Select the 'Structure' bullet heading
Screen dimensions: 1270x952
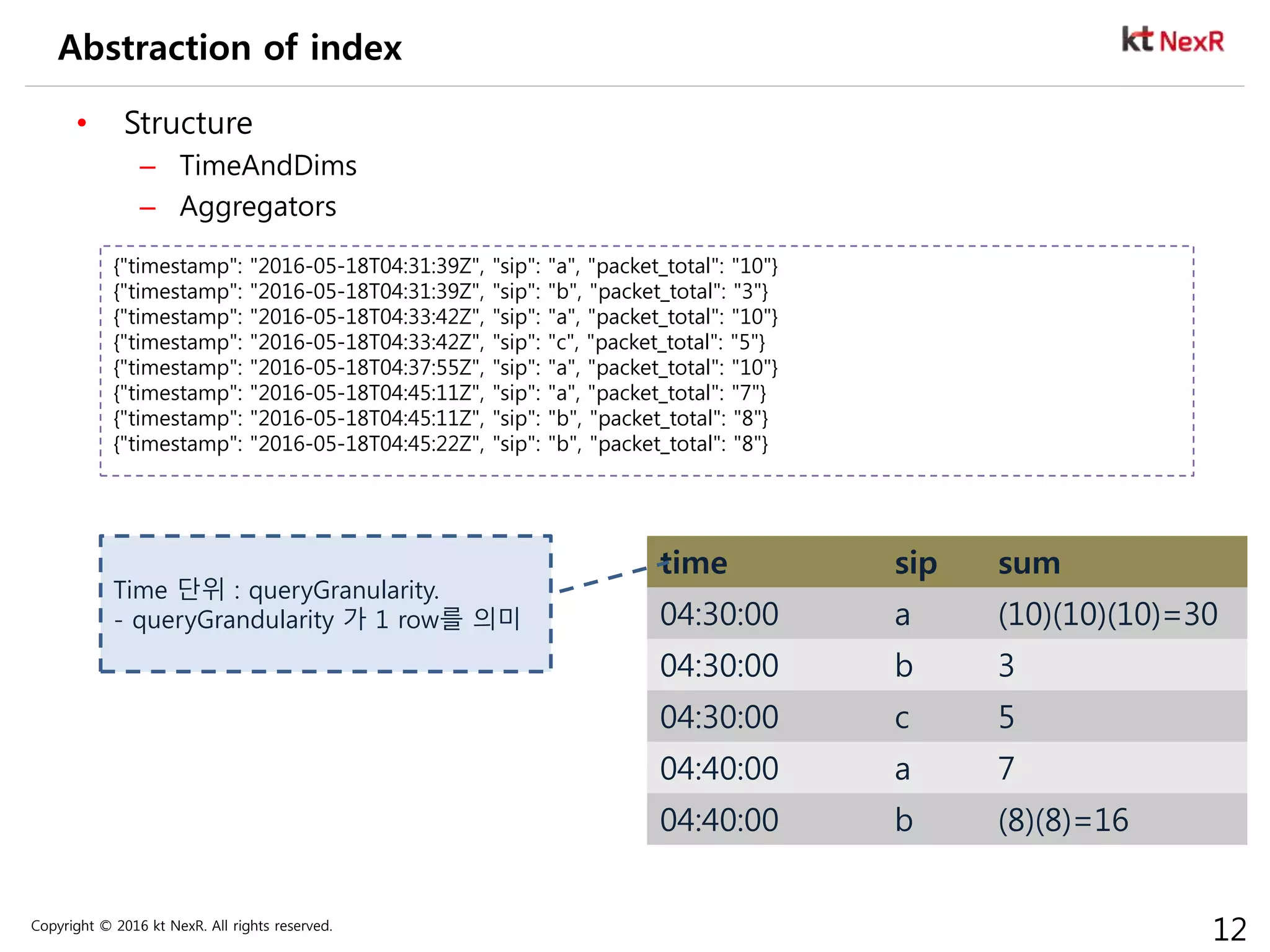click(x=188, y=123)
